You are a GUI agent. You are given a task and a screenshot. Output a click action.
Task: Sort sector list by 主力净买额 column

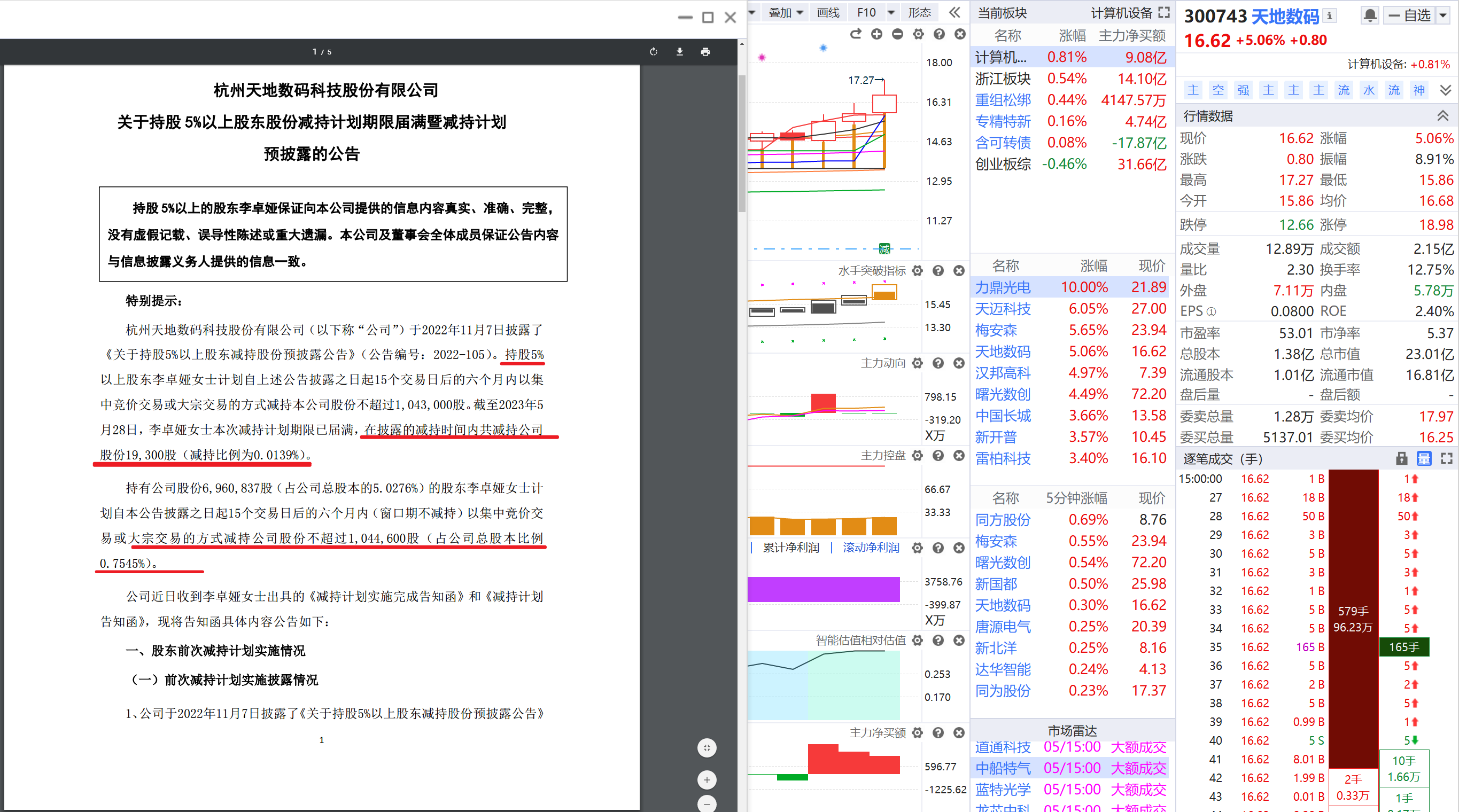coord(1132,36)
